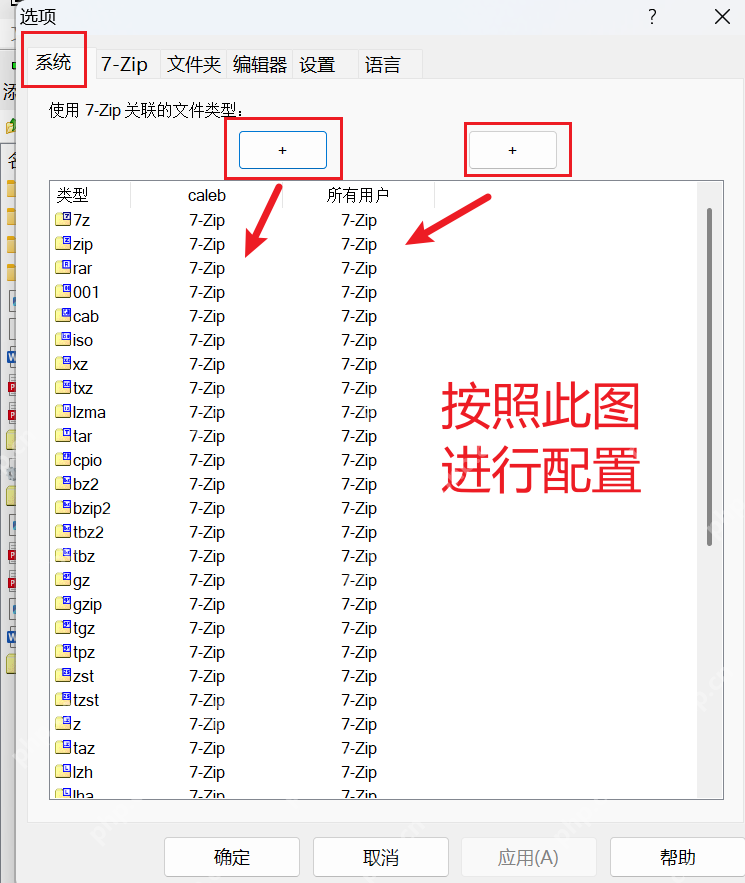Select the bz2 file type icon
The height and width of the screenshot is (883, 745).
tap(63, 483)
